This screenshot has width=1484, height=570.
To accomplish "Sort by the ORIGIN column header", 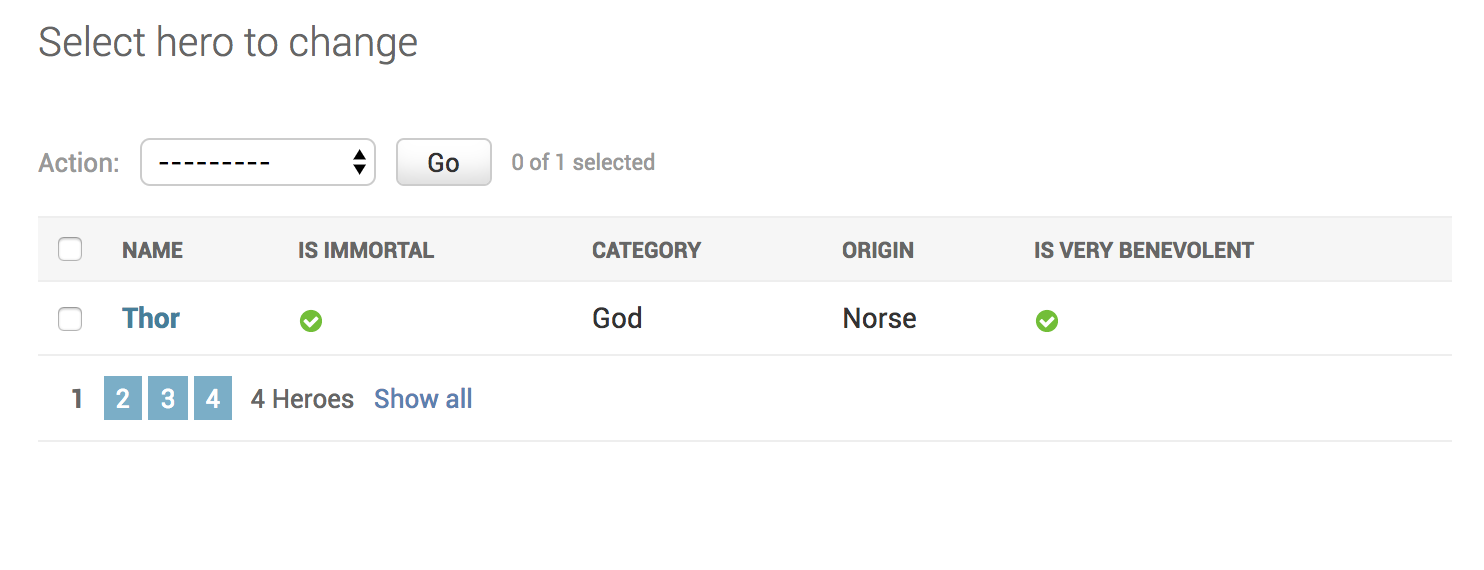I will [878, 250].
